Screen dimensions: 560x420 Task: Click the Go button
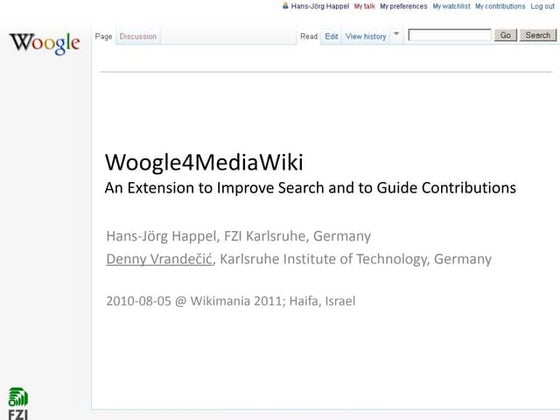(x=505, y=35)
